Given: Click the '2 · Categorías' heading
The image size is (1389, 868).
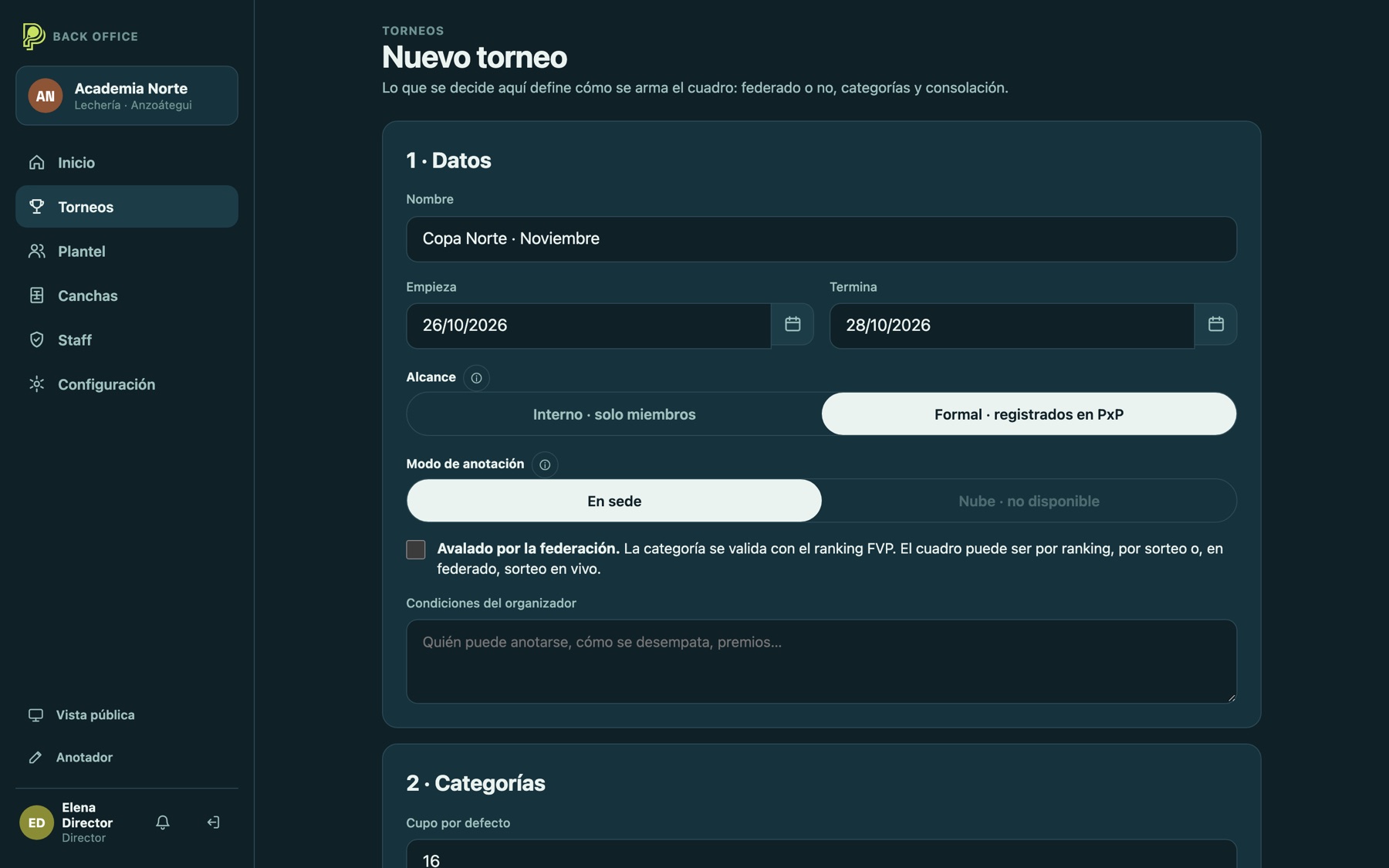Looking at the screenshot, I should click(475, 783).
